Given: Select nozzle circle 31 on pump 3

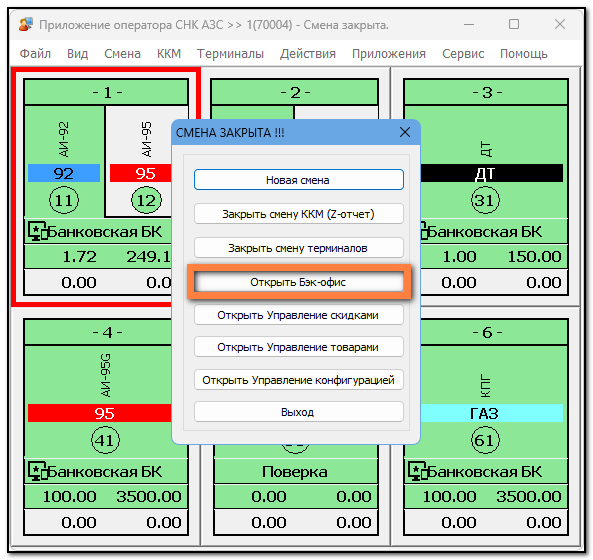Looking at the screenshot, I should pos(485,200).
